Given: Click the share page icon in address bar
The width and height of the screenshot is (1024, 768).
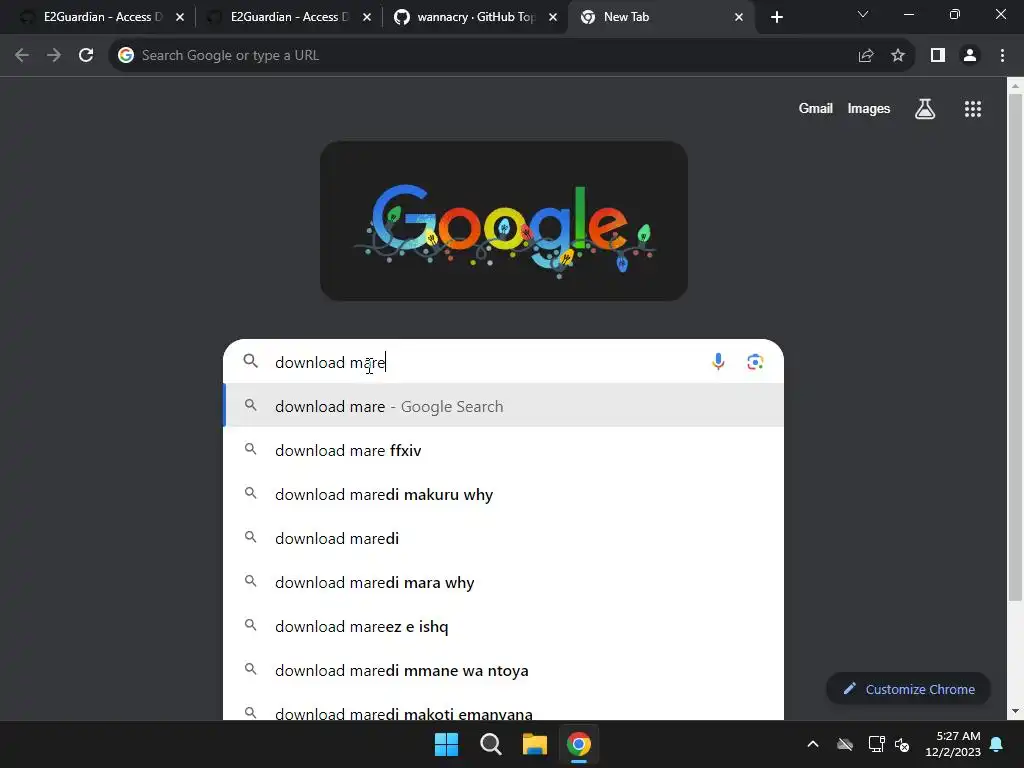Looking at the screenshot, I should [x=866, y=56].
